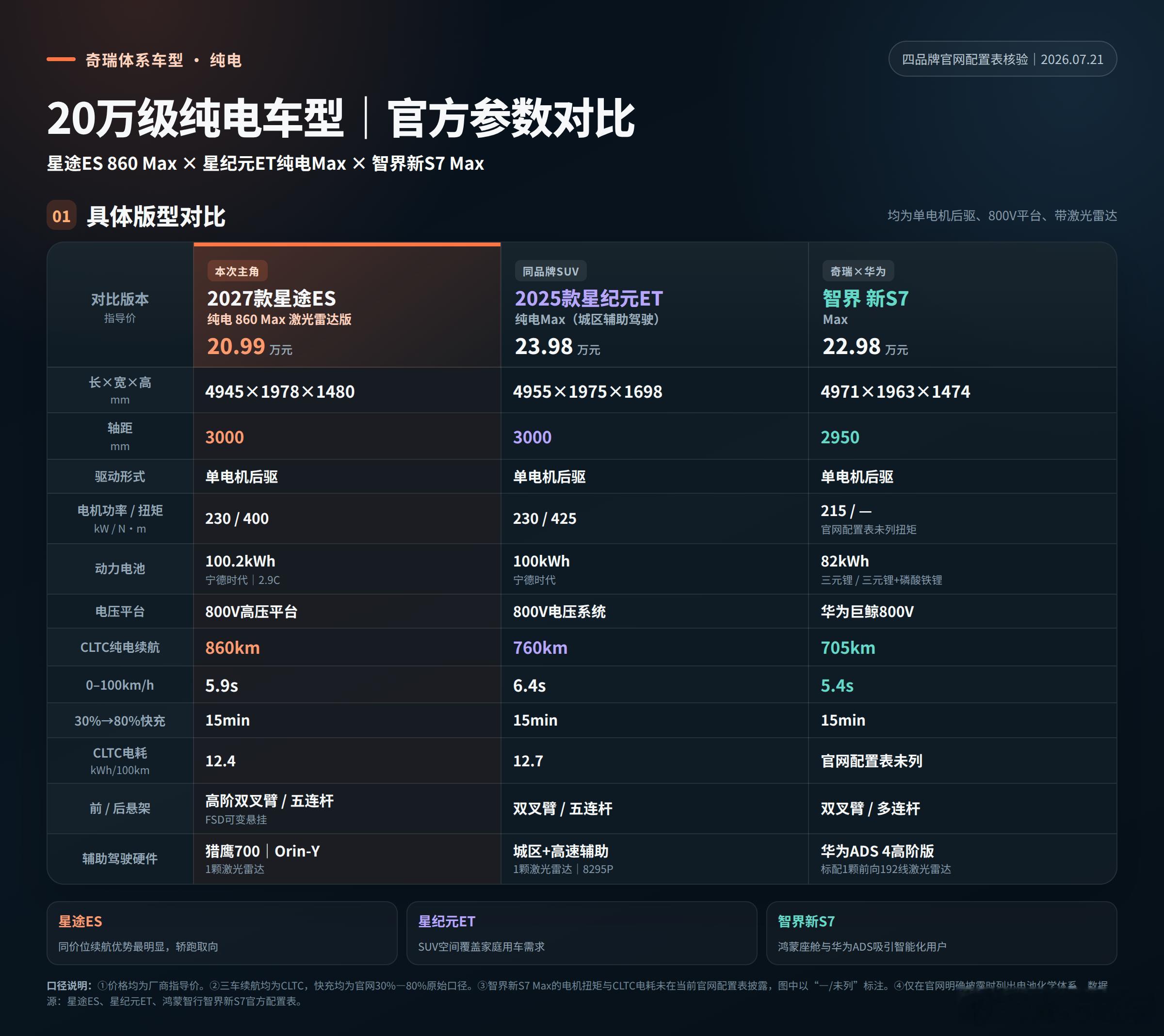Click the 具体版型对比 section heading
Viewport: 1164px width, 1036px height.
(x=156, y=216)
